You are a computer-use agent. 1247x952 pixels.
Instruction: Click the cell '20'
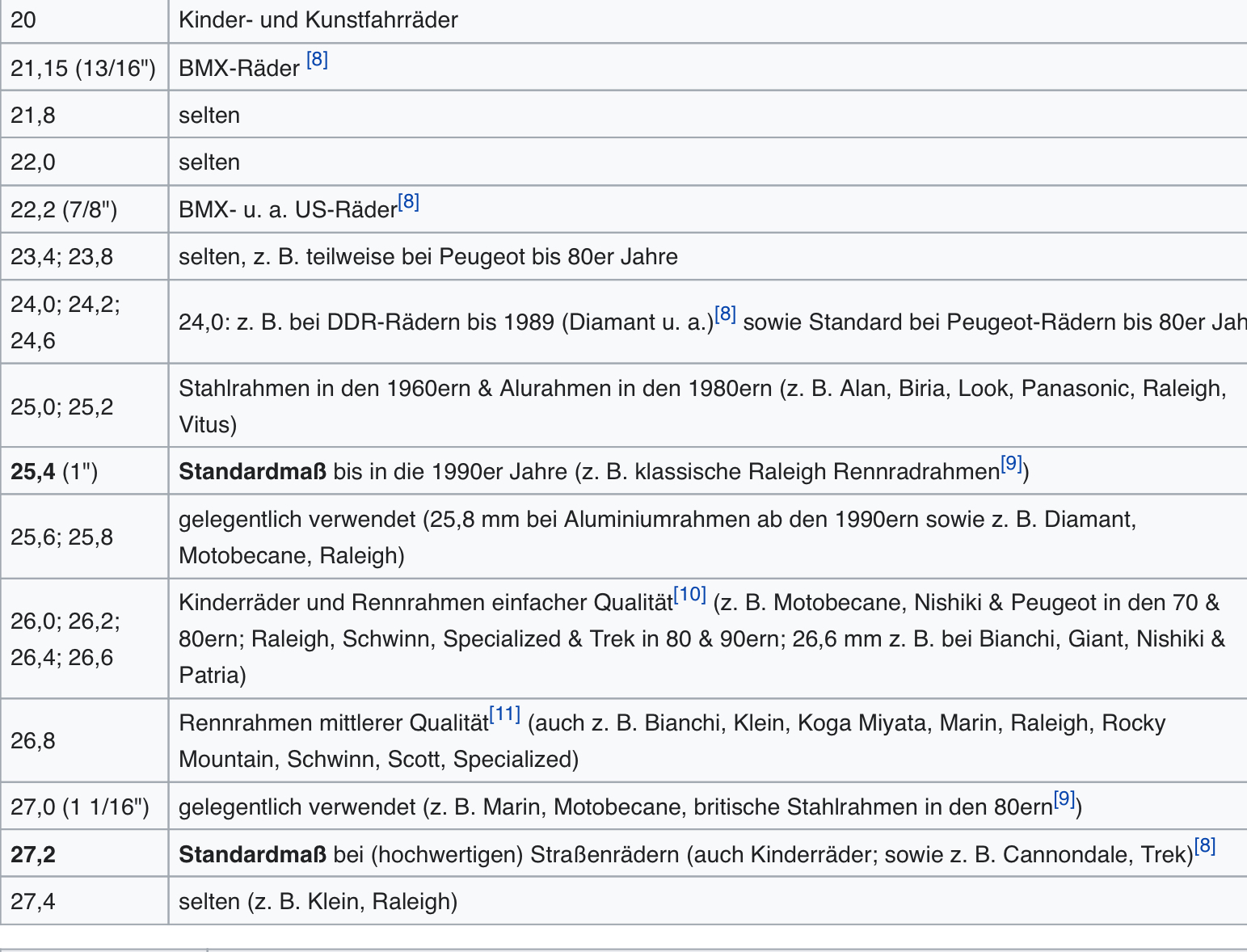tap(84, 20)
